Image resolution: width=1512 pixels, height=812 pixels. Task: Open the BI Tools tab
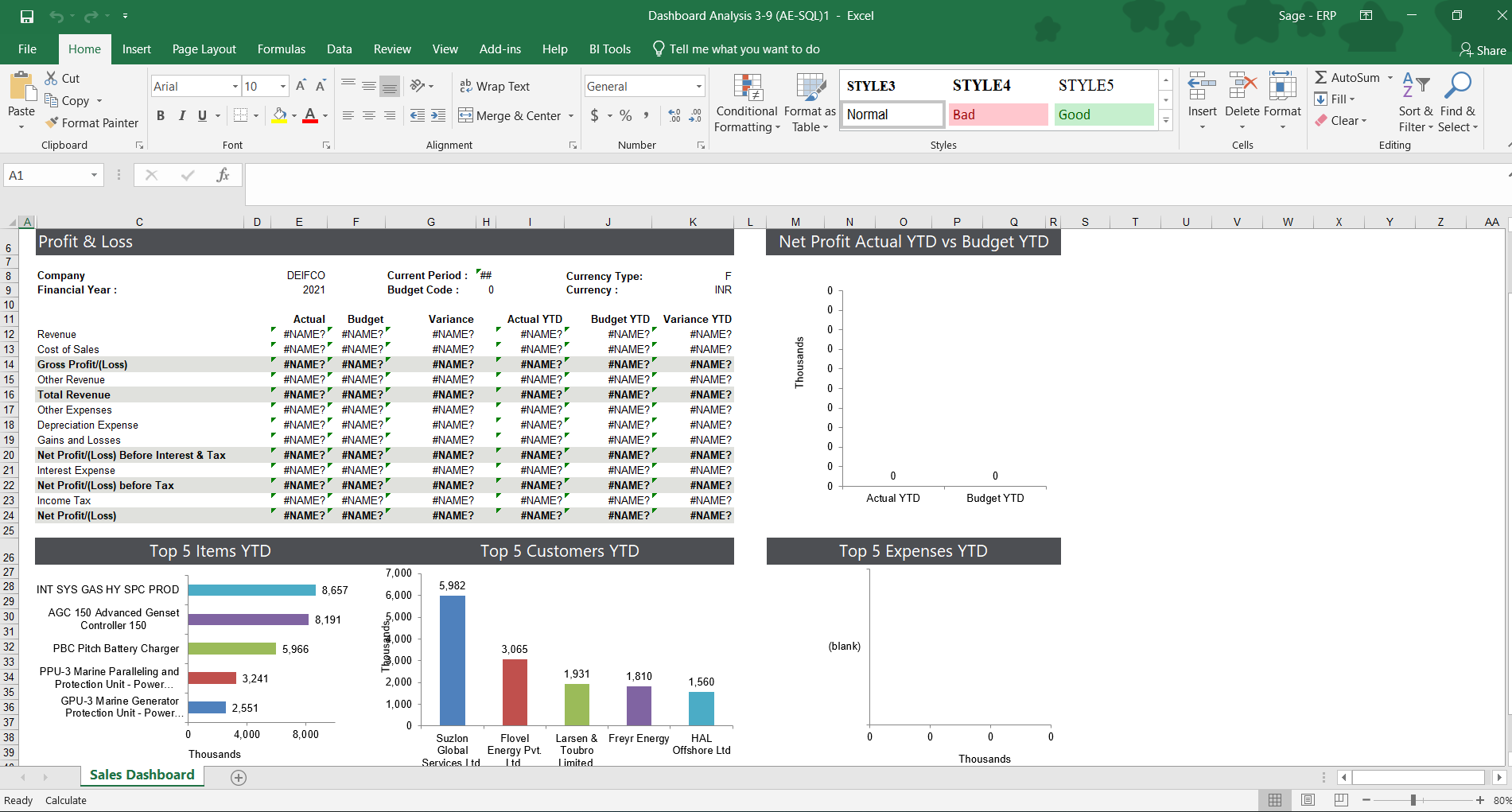[x=609, y=49]
